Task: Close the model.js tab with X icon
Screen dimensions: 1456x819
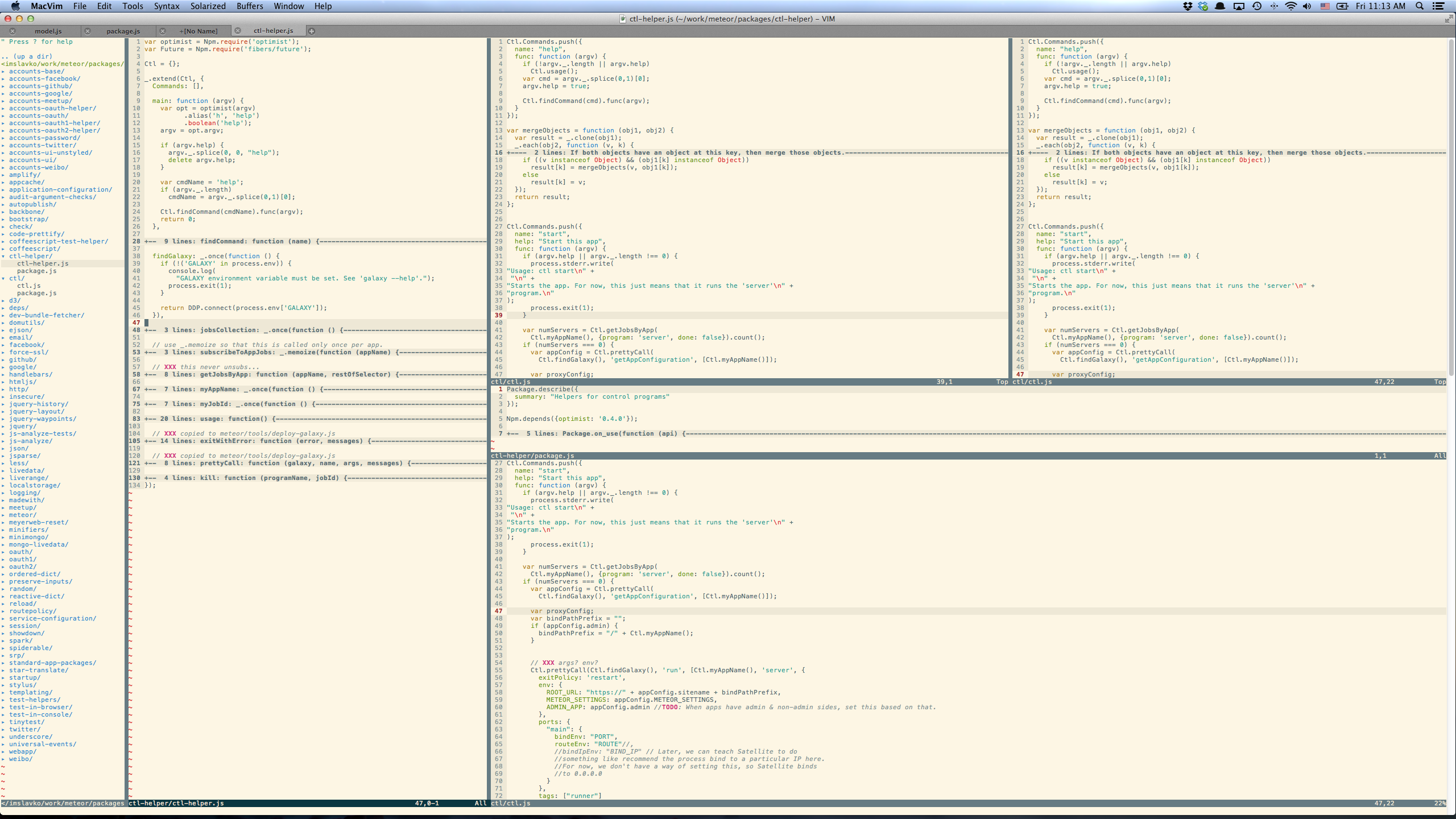Action: point(13,31)
